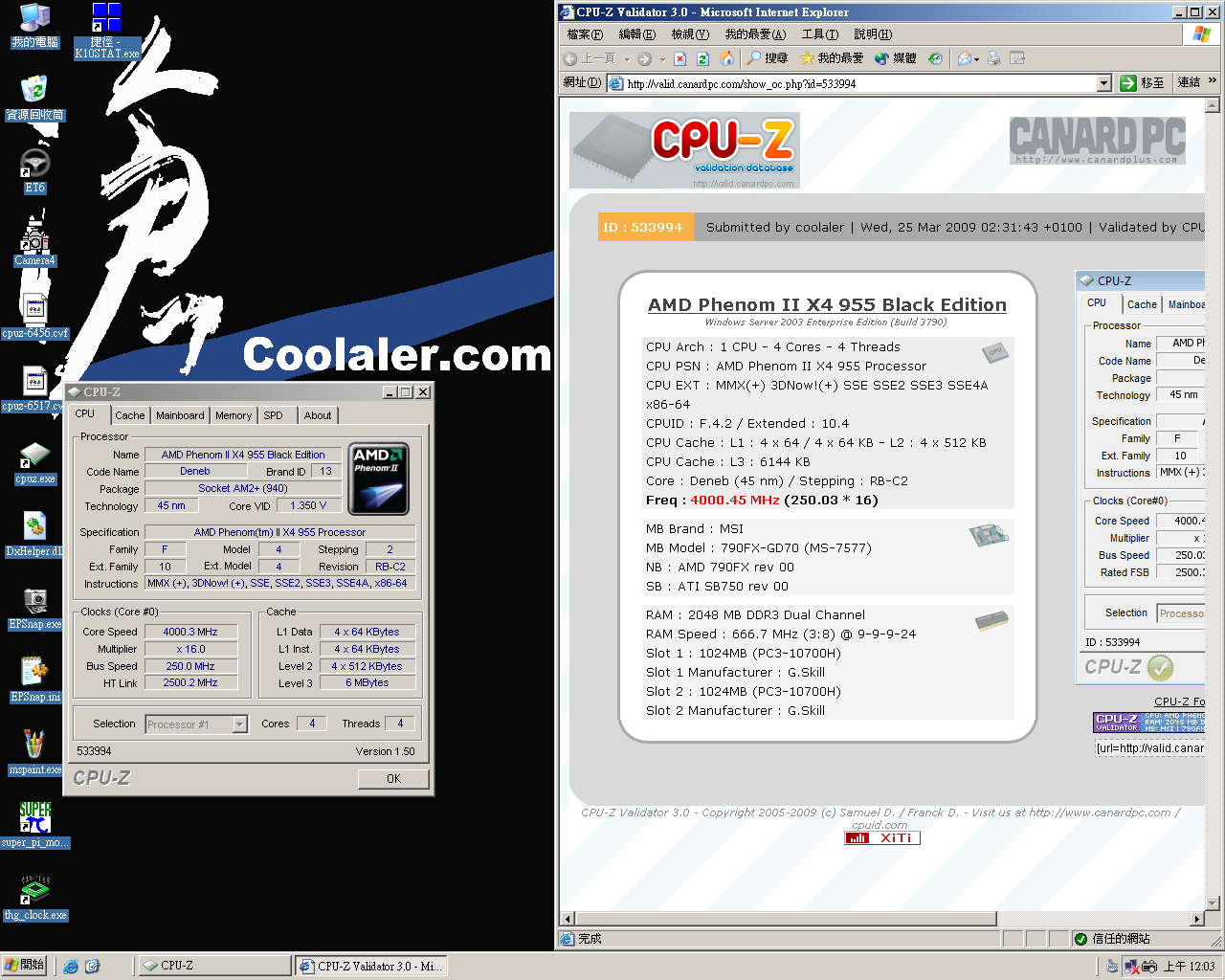This screenshot has height=980, width=1225.
Task: Expand the 連結 links toolbar chevron
Action: coord(1212,81)
